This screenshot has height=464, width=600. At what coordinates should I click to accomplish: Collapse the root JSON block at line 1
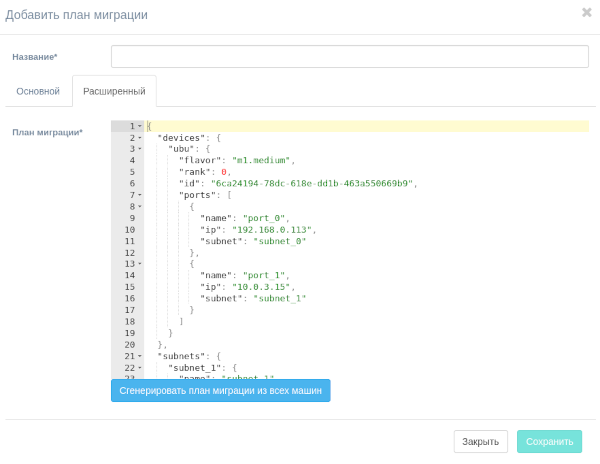pos(140,126)
